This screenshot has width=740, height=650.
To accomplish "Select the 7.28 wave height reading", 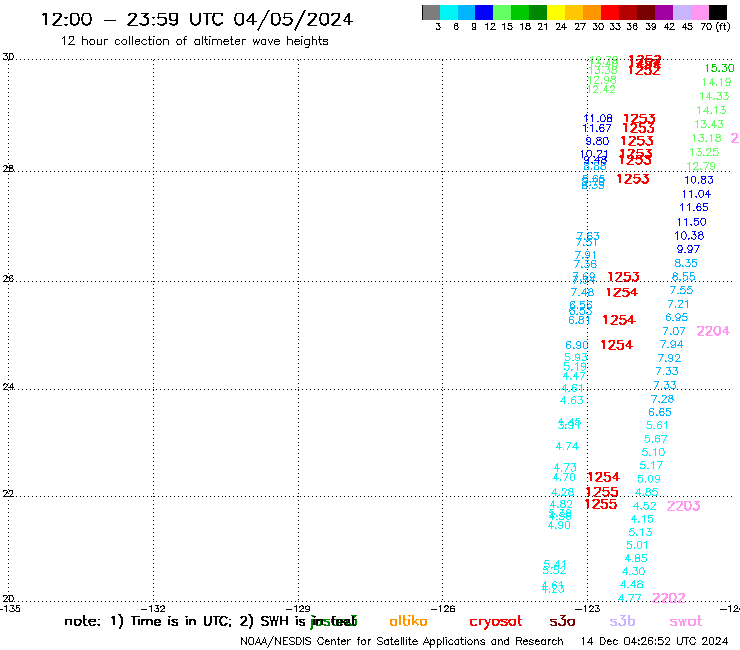I will [663, 399].
